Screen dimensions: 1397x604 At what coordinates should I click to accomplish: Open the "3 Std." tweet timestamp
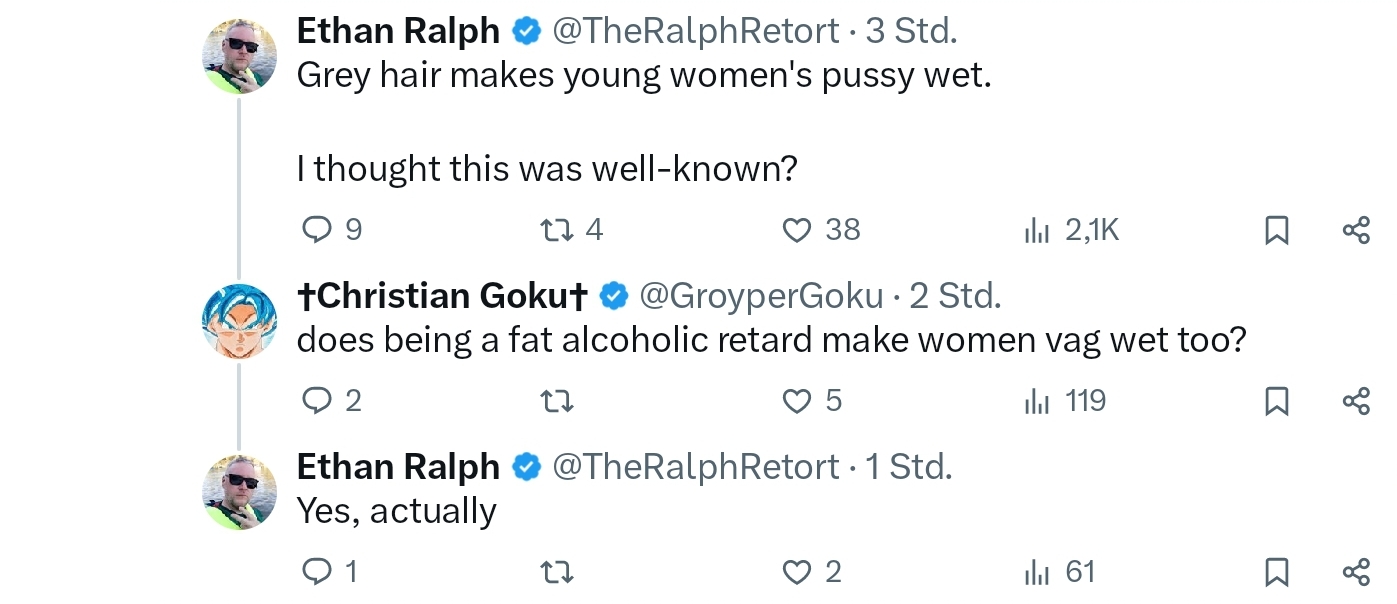click(911, 31)
